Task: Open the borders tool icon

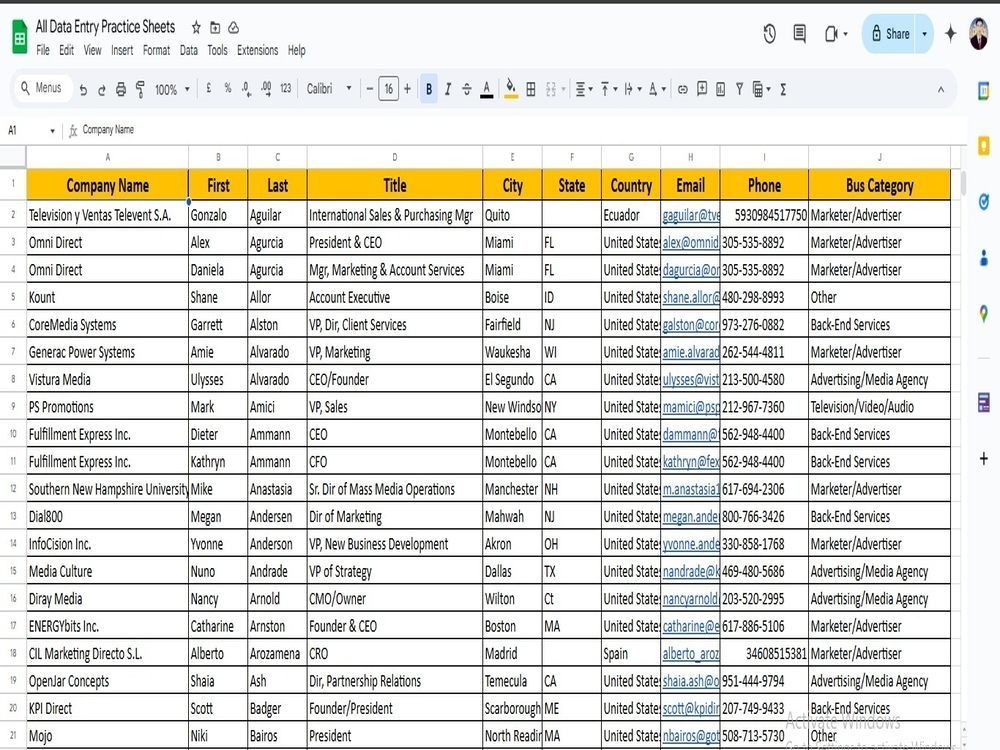Action: click(x=531, y=89)
